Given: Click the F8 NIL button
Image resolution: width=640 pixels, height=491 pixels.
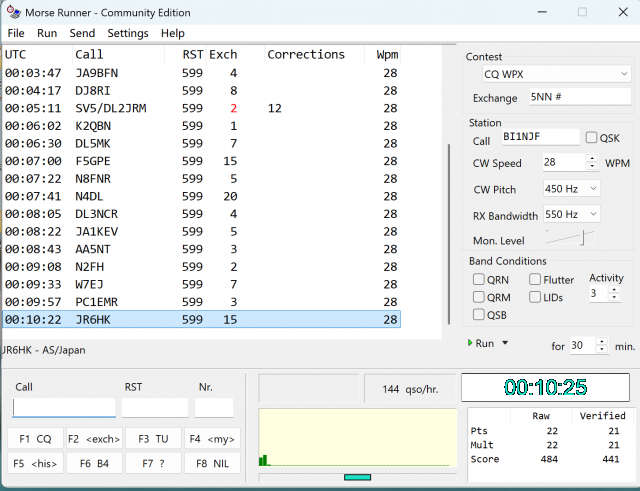Looking at the screenshot, I should (212, 463).
